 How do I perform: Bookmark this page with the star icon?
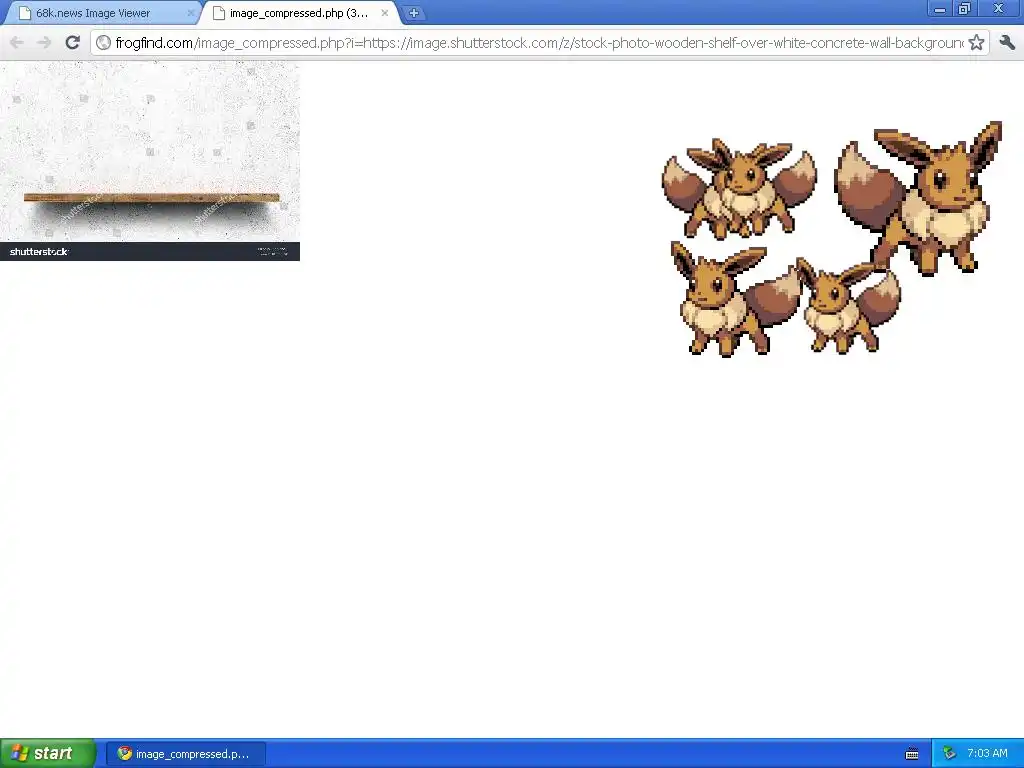pyautogui.click(x=976, y=43)
